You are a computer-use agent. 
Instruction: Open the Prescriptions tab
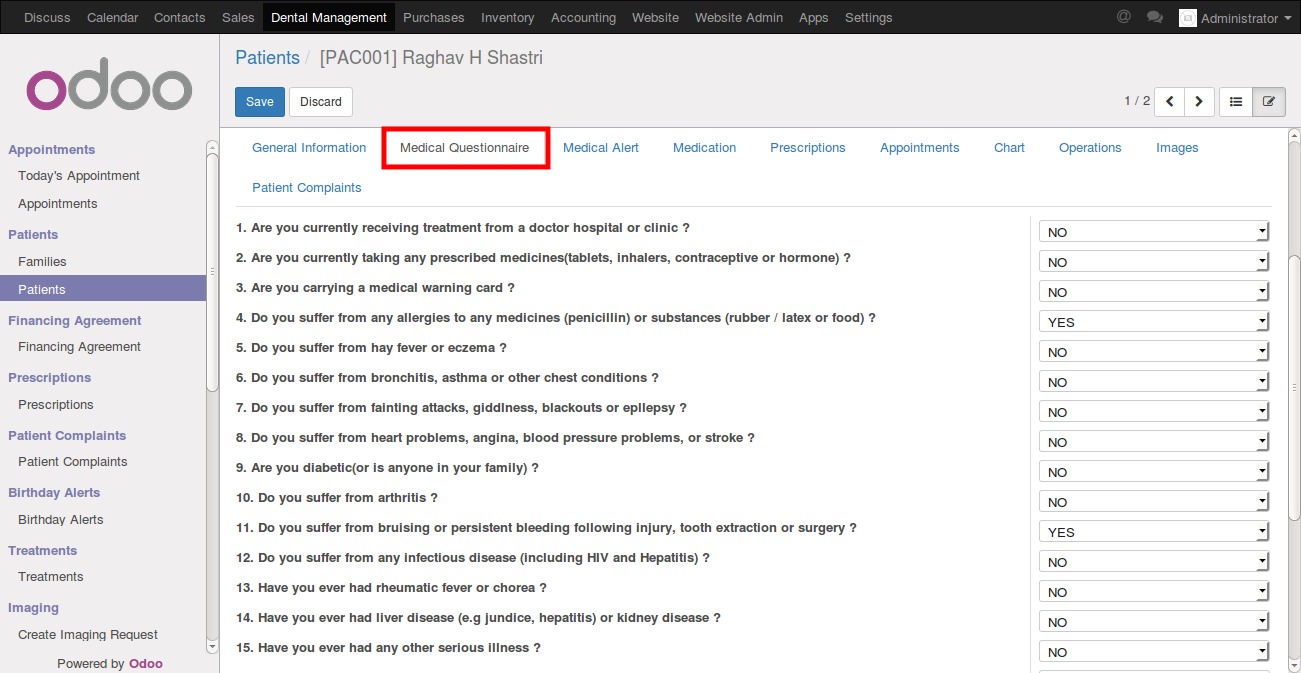tap(807, 148)
